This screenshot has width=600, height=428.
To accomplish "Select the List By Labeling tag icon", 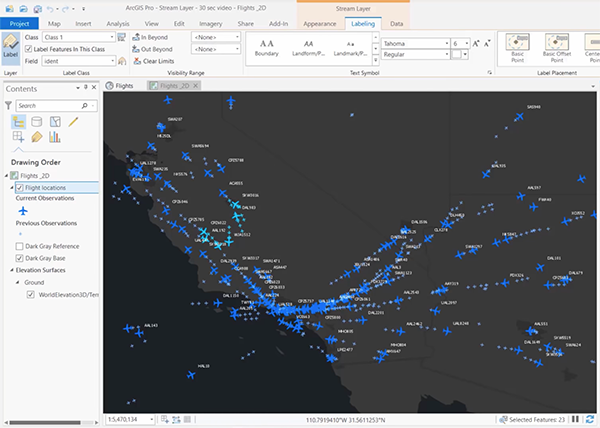I will [37, 137].
